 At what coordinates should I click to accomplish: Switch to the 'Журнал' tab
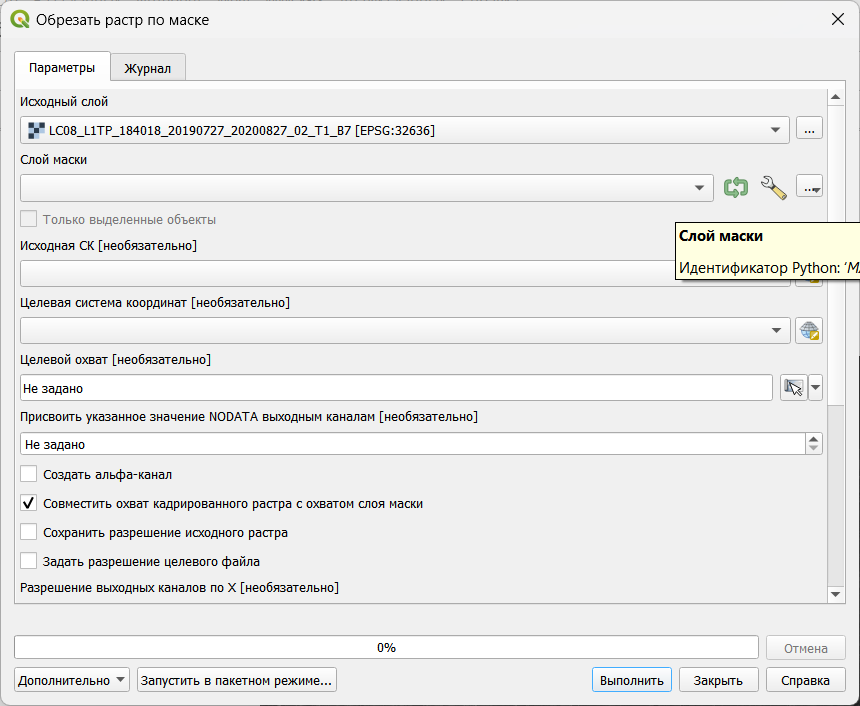147,69
